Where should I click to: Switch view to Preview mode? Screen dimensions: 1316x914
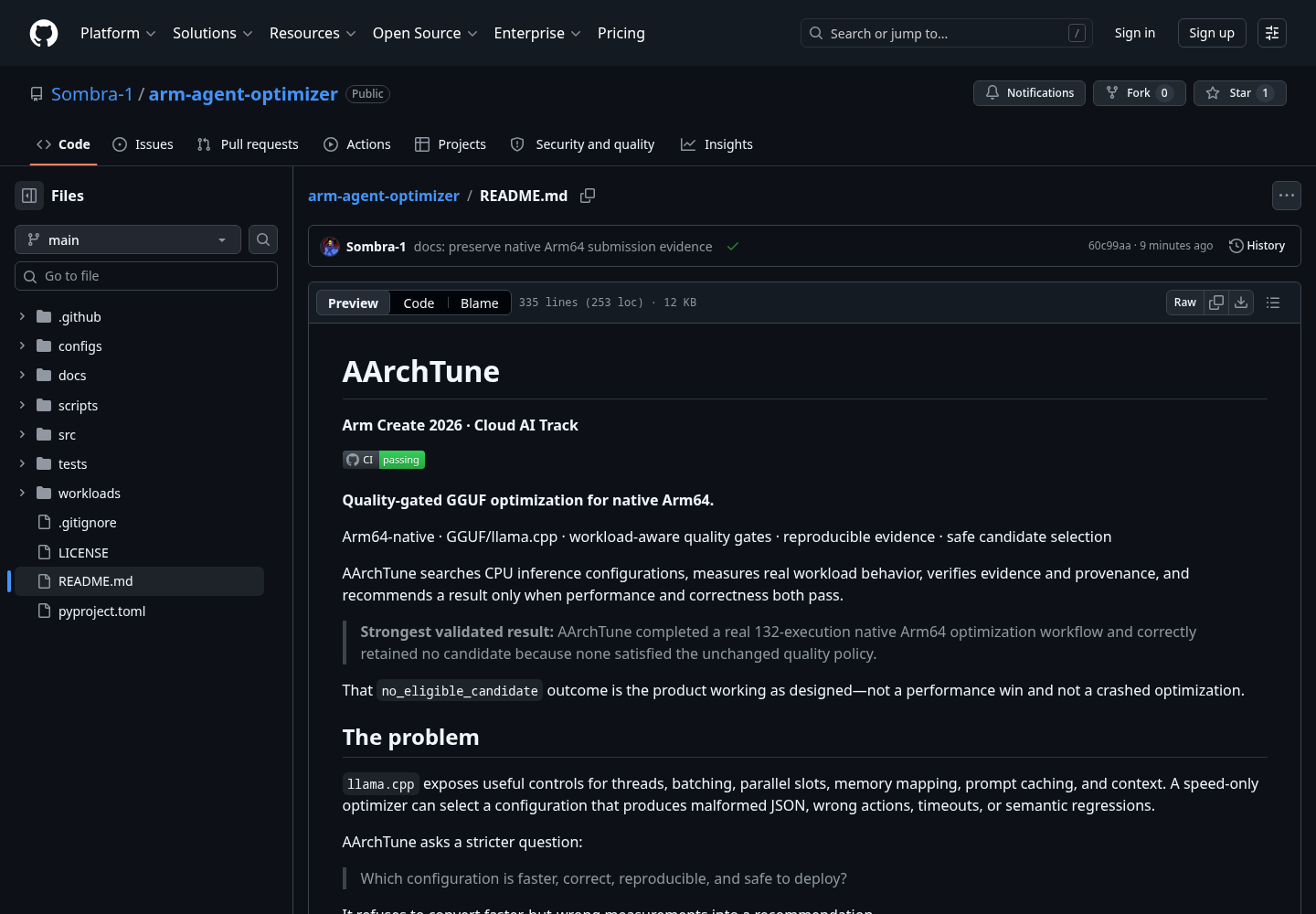pos(353,303)
